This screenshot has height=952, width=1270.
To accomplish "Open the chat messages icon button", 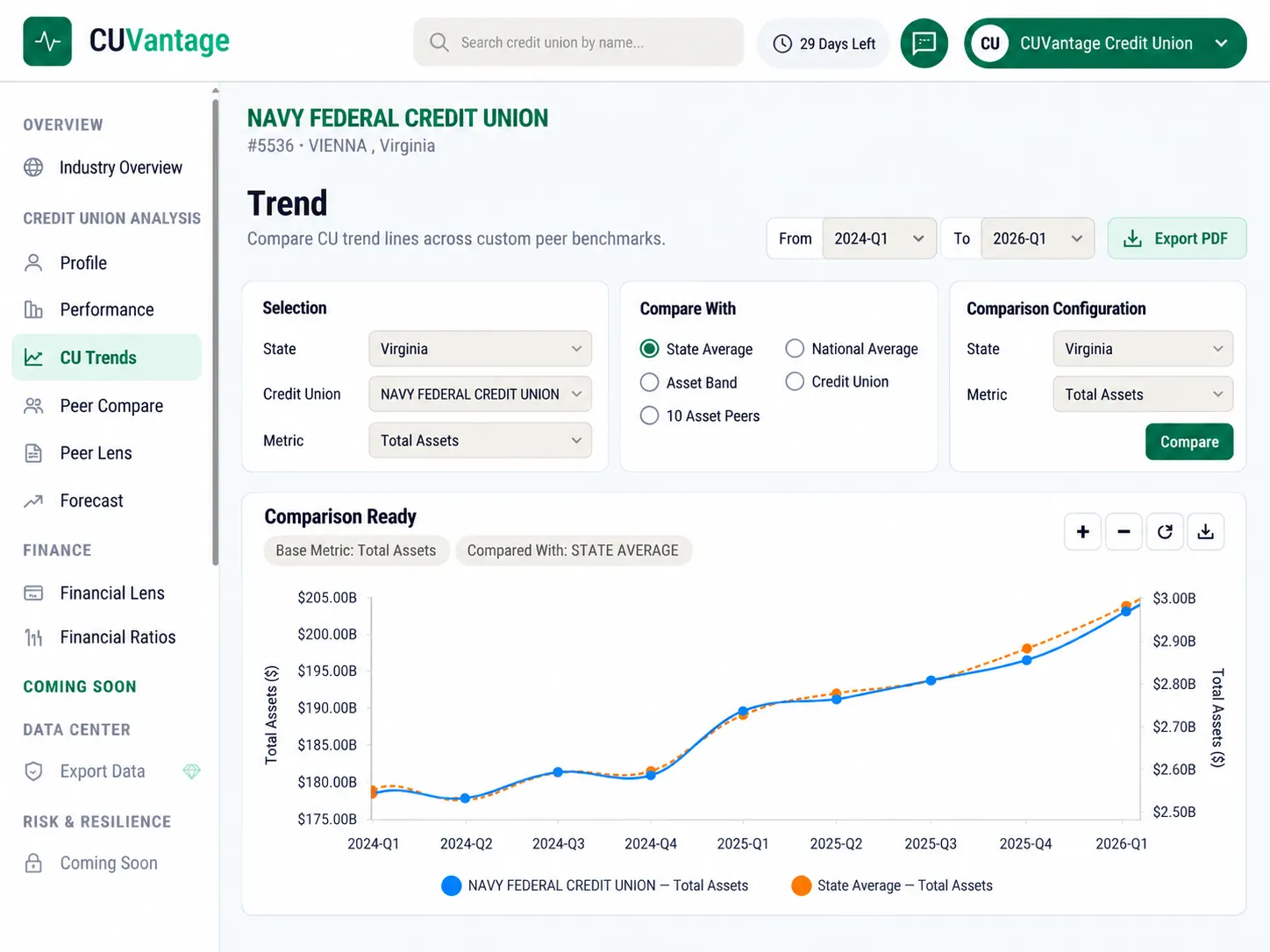I will point(924,43).
